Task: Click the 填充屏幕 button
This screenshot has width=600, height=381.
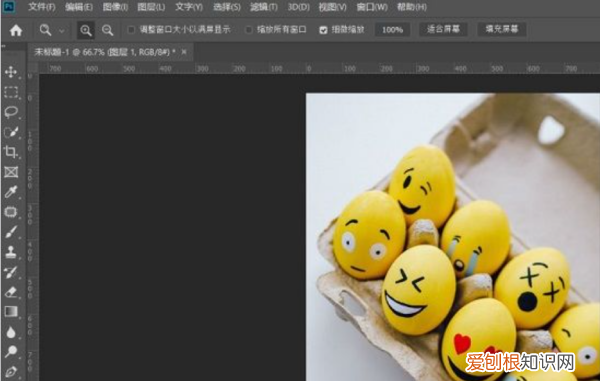Action: [502, 29]
